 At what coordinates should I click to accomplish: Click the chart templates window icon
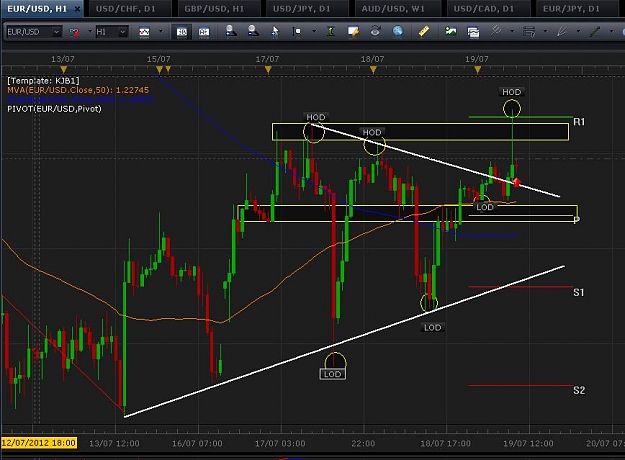click(473, 31)
